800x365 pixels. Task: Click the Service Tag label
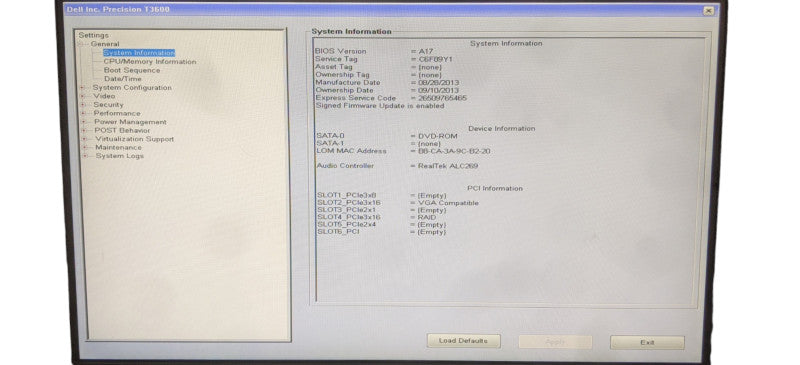336,59
